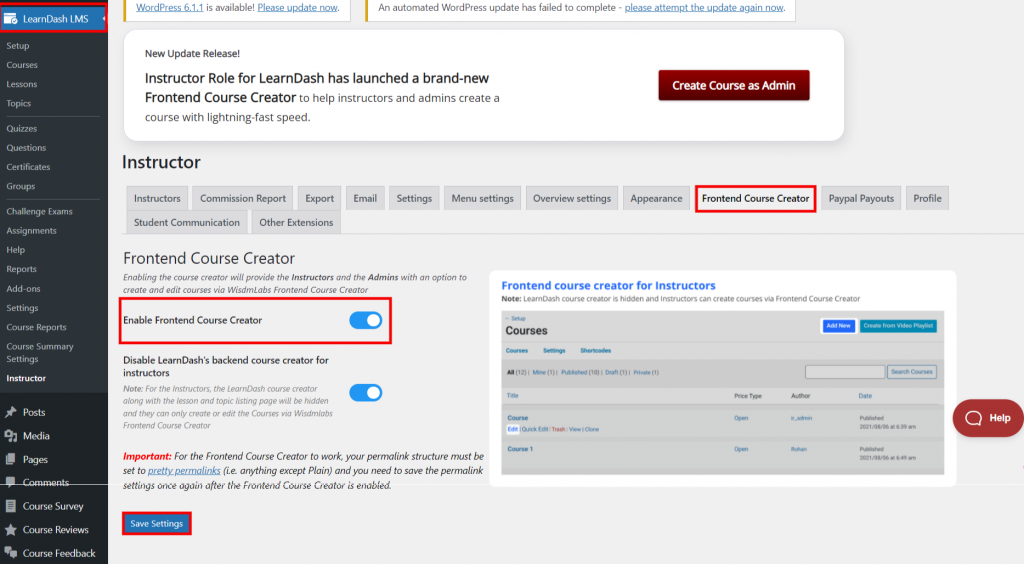Toggle Disable LearnDash backend course creator switch

pos(365,393)
